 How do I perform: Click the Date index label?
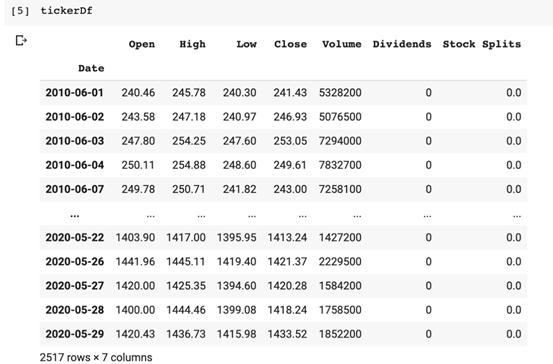tap(91, 68)
